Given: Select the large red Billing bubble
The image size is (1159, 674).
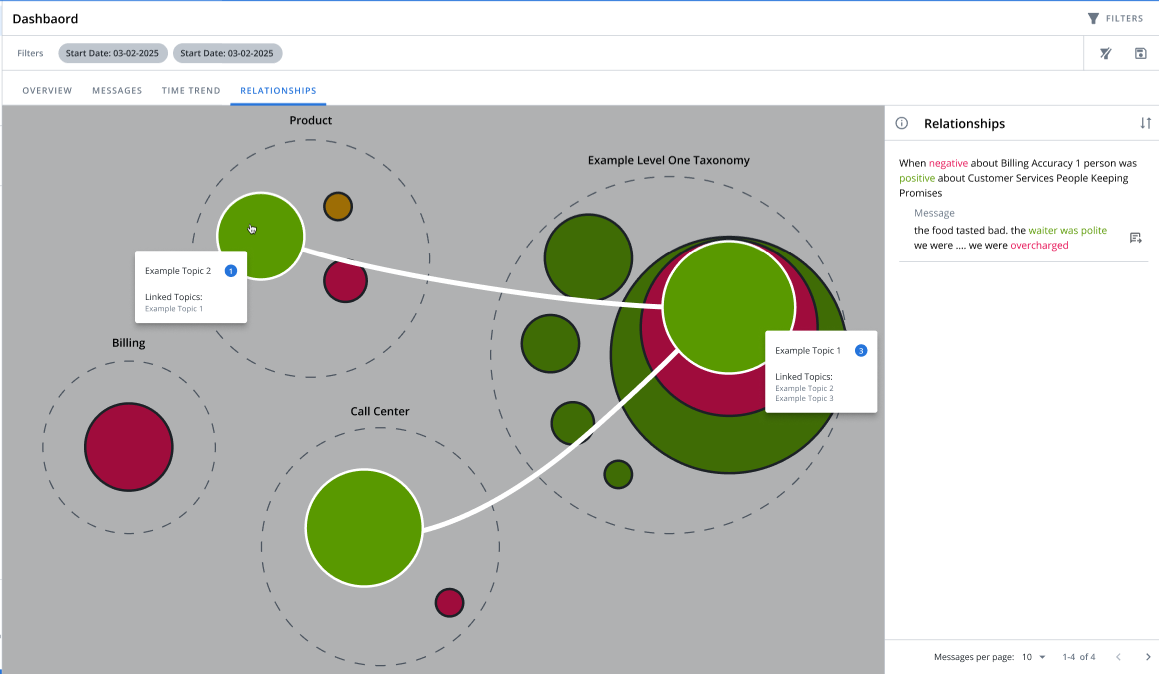Looking at the screenshot, I should click(x=129, y=446).
